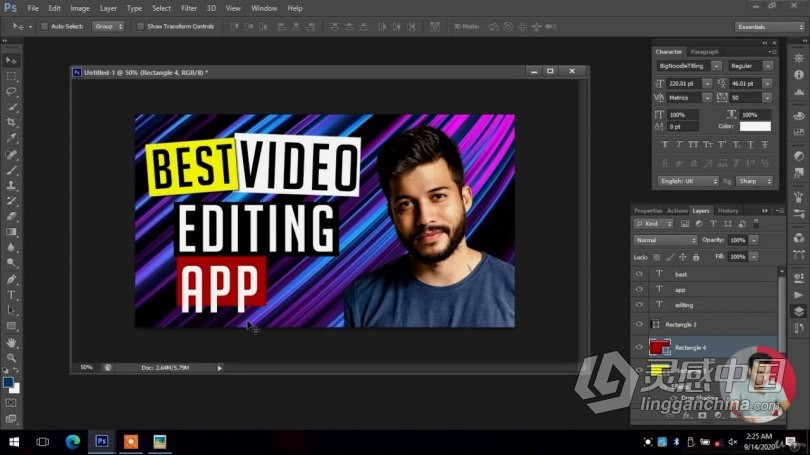Enable the Auto-Select checkbox
The image size is (810, 455).
pyautogui.click(x=44, y=26)
